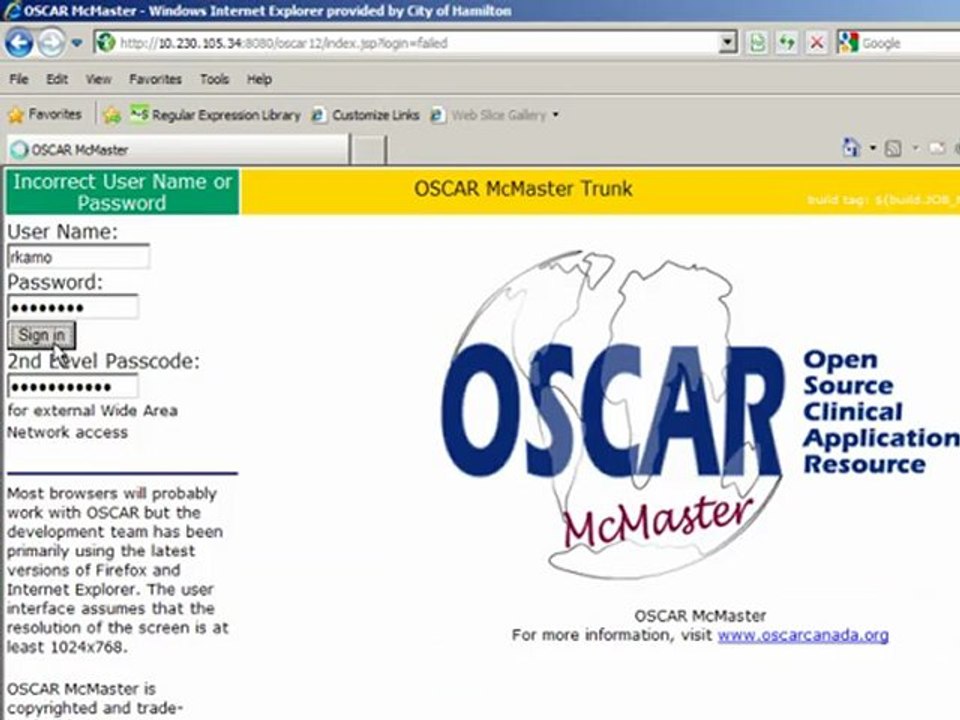Click the Home toolbar icon

tap(852, 148)
